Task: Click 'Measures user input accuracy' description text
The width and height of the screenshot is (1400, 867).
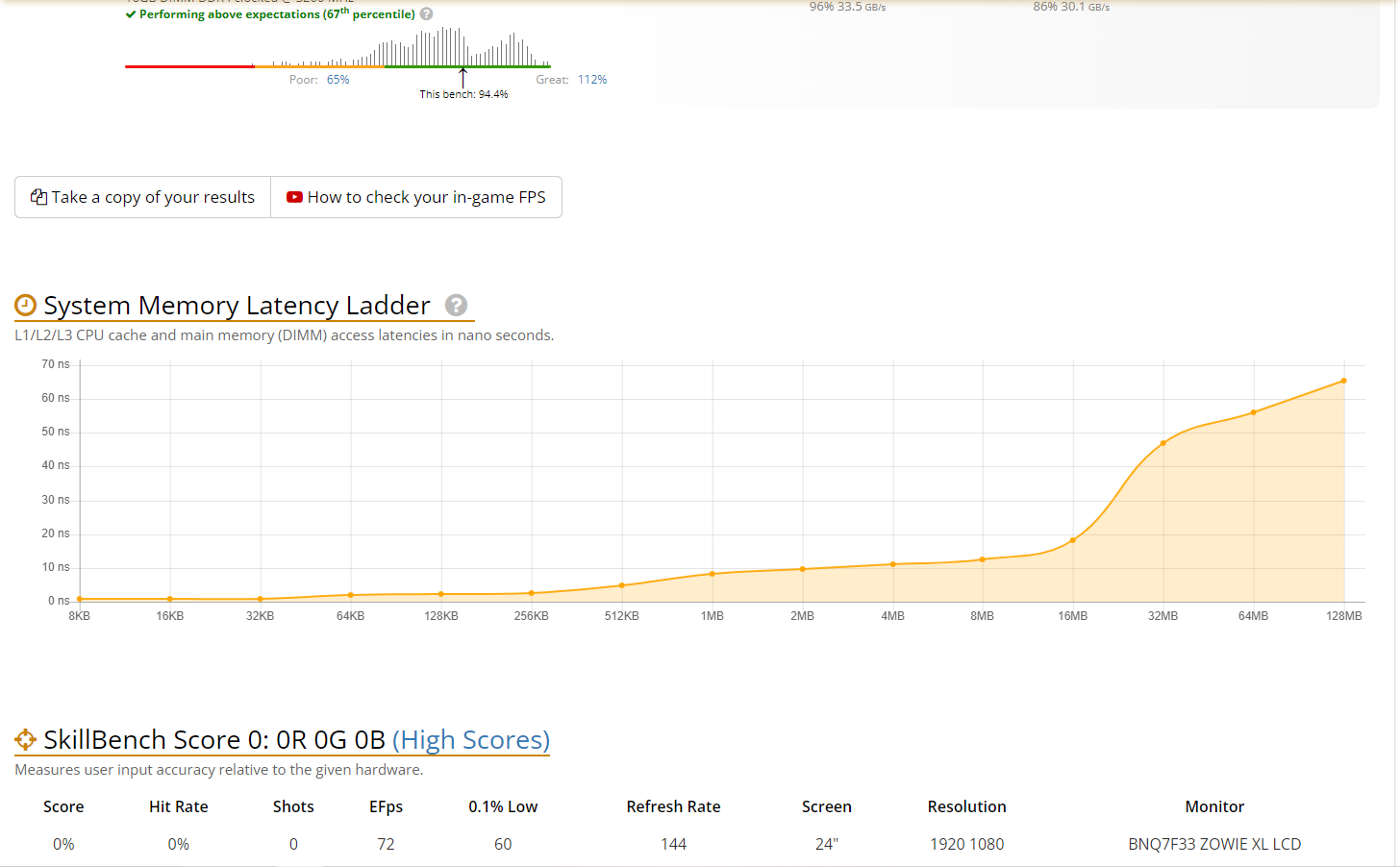Action: click(x=219, y=770)
